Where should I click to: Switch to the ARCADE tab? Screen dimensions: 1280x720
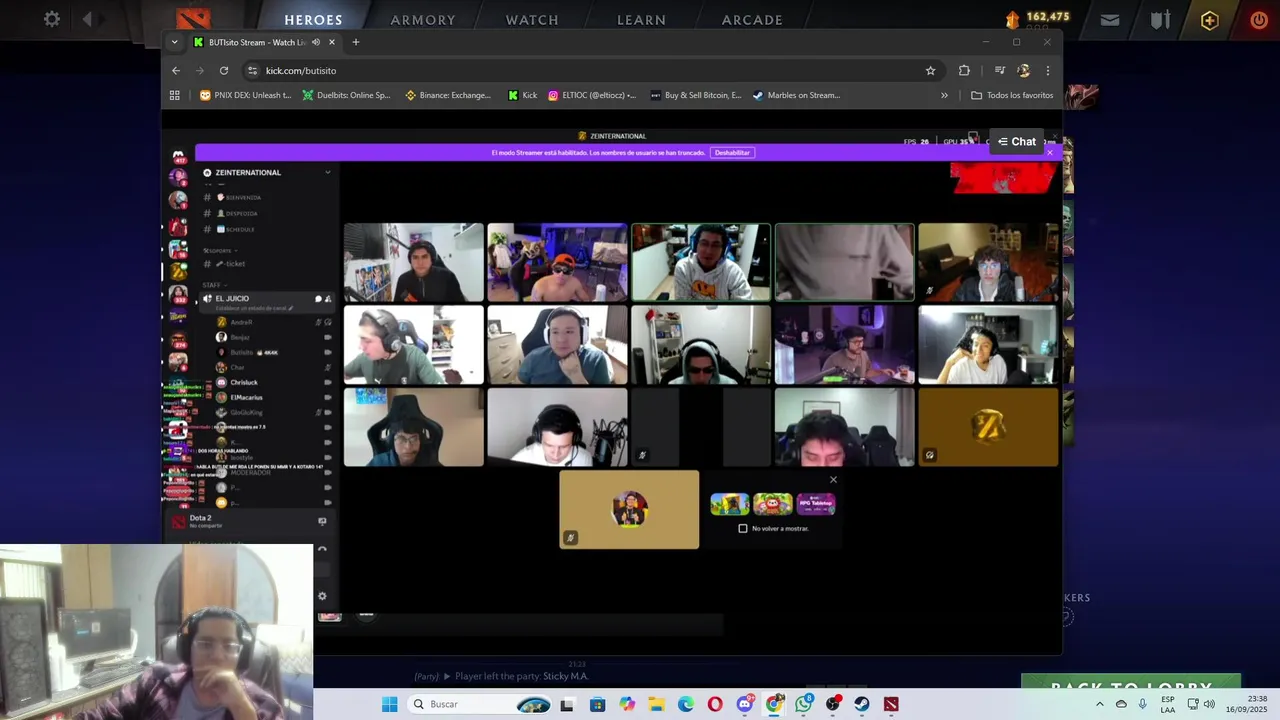(x=752, y=20)
